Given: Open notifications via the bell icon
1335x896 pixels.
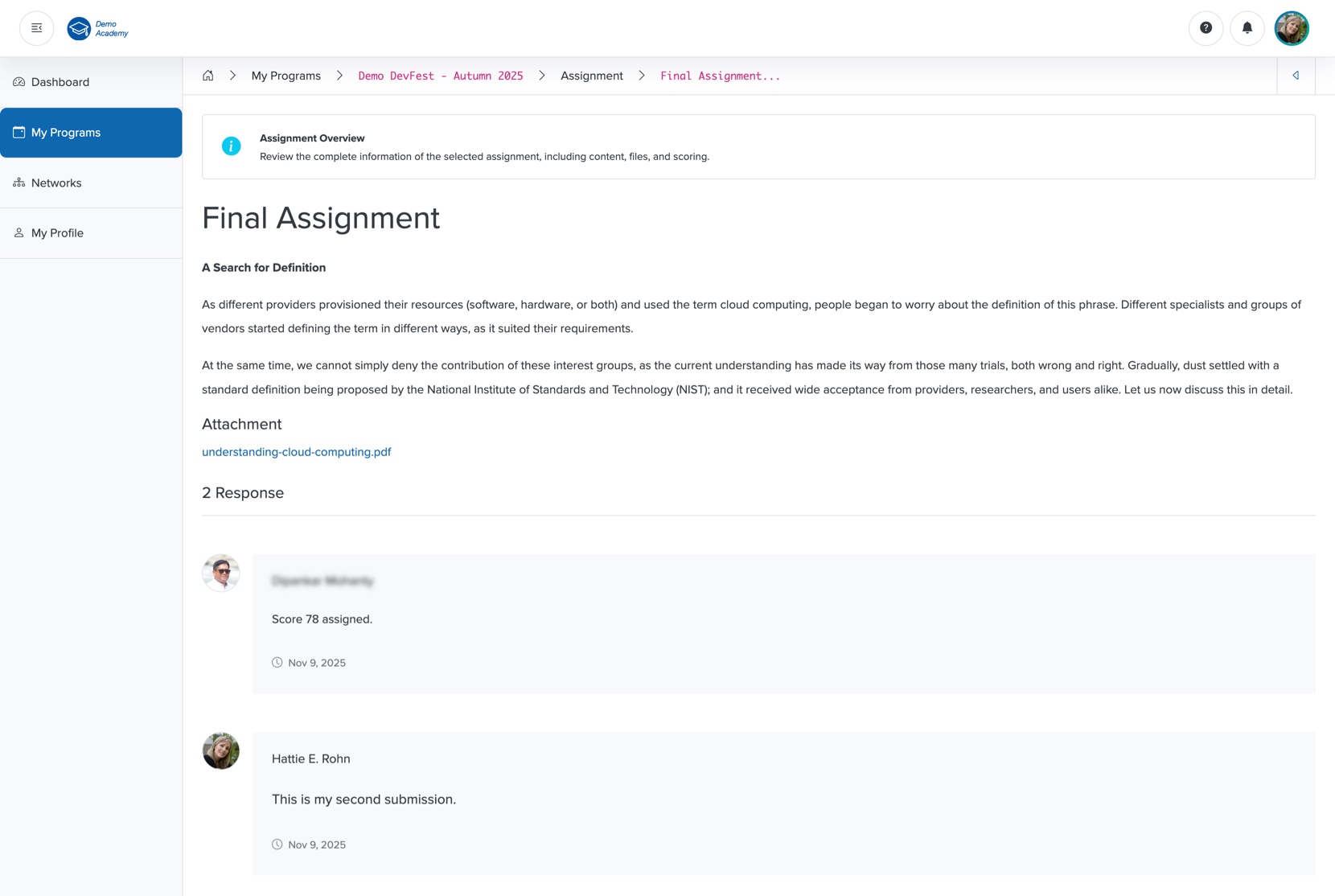Looking at the screenshot, I should coord(1247,27).
